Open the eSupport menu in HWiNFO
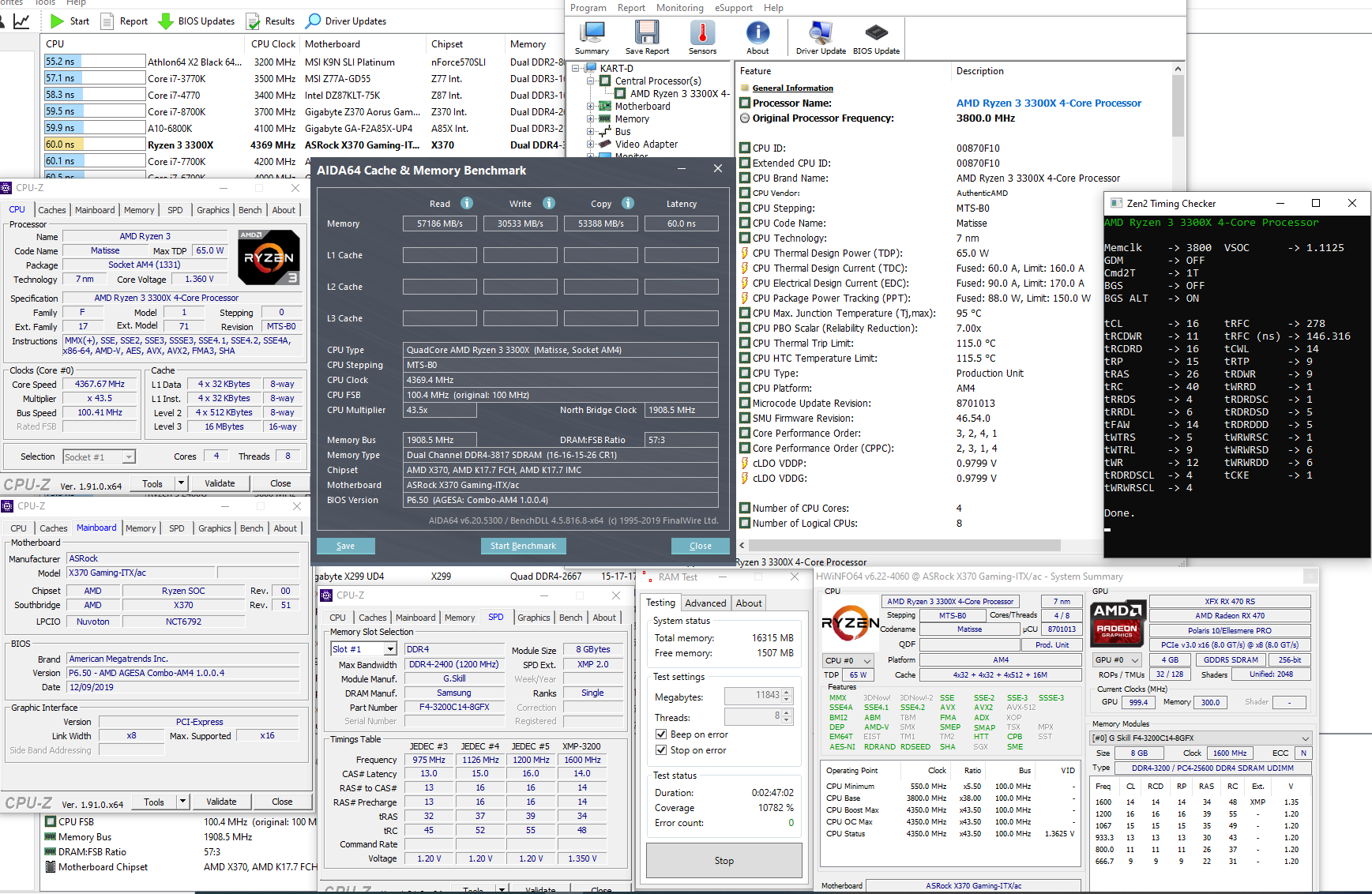The image size is (1372, 894). [x=734, y=8]
